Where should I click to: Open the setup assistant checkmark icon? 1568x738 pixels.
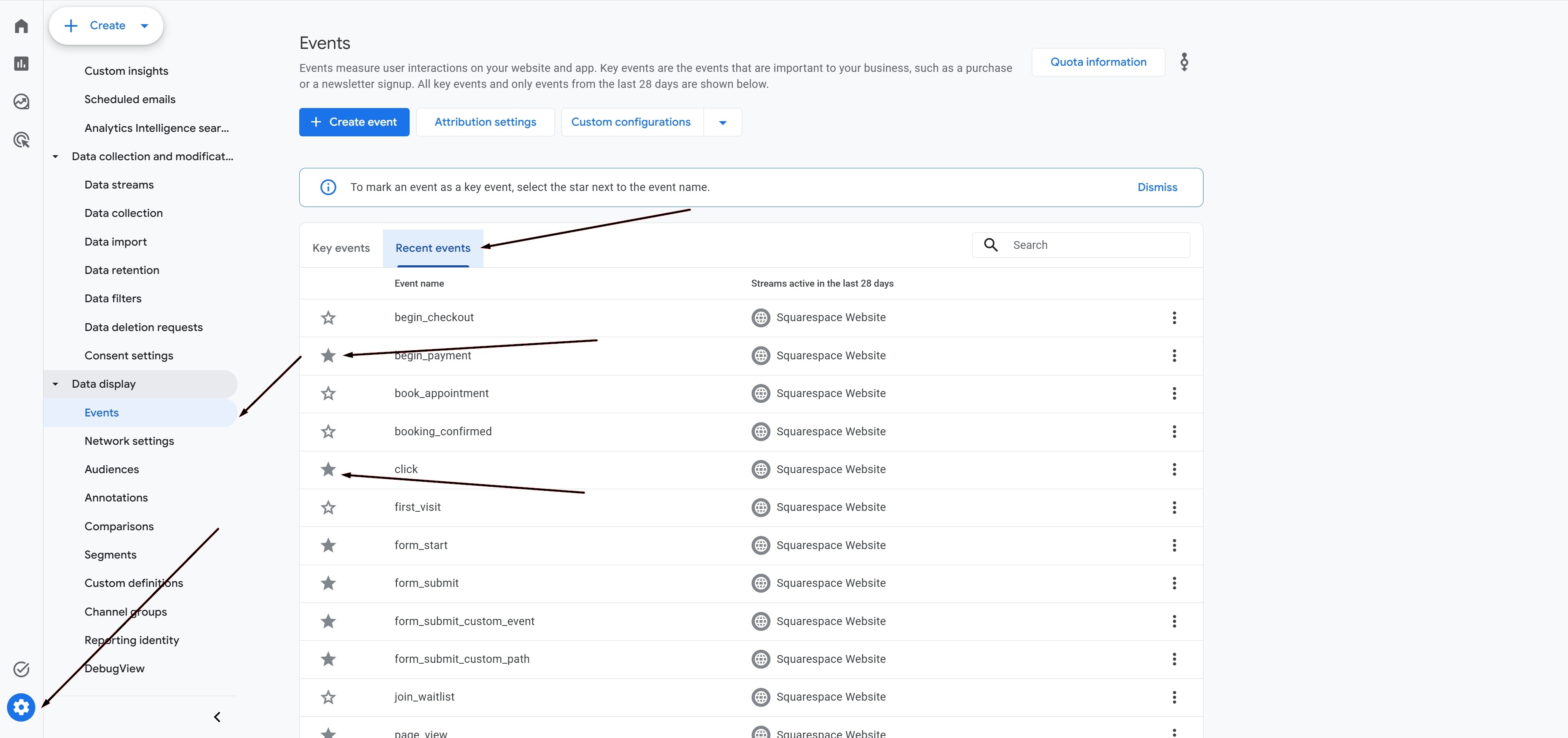(21, 669)
